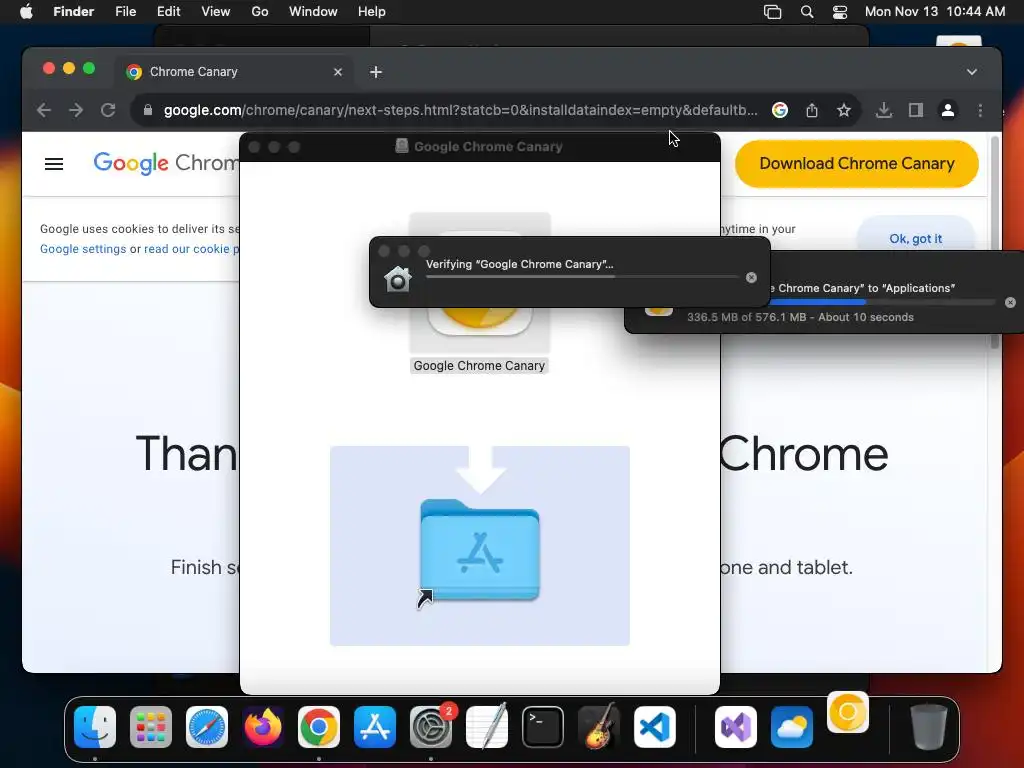The height and width of the screenshot is (768, 1024).
Task: Open Stage Manager icon in menu bar
Action: (x=773, y=12)
